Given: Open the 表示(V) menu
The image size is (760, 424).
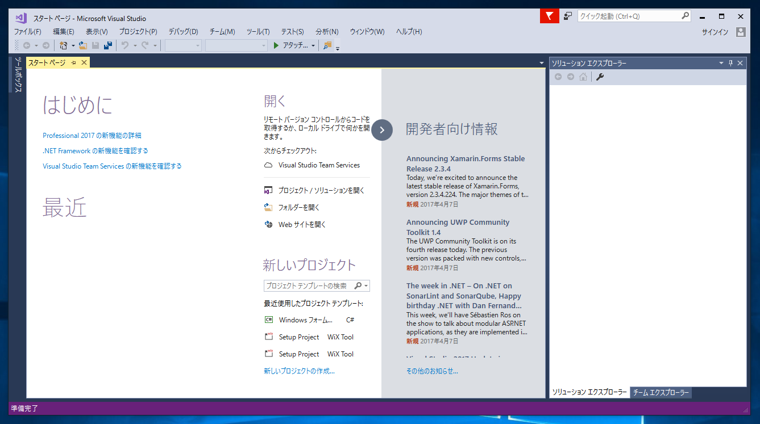Looking at the screenshot, I should pyautogui.click(x=97, y=31).
